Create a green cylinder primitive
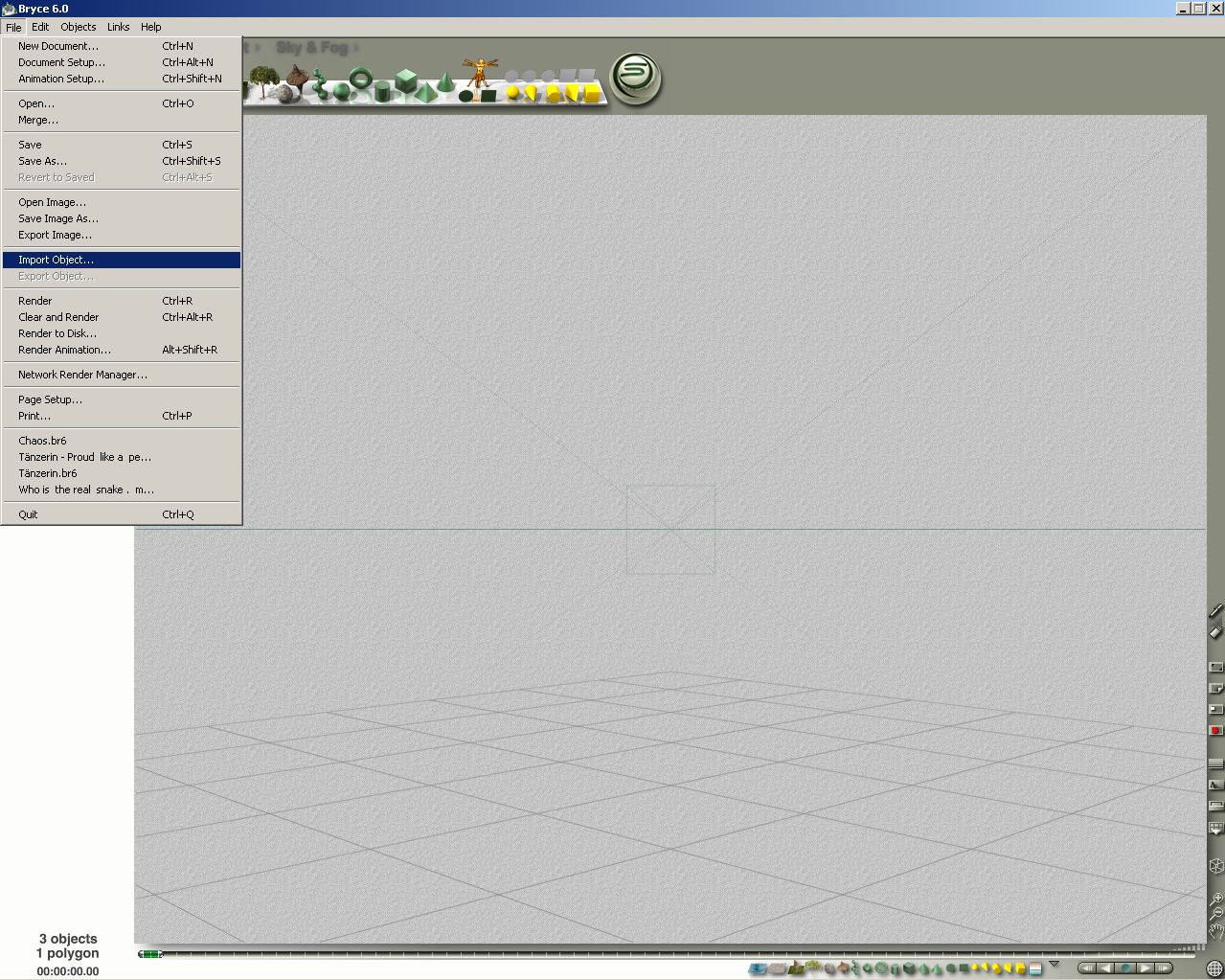This screenshot has width=1225, height=980. pos(383,91)
